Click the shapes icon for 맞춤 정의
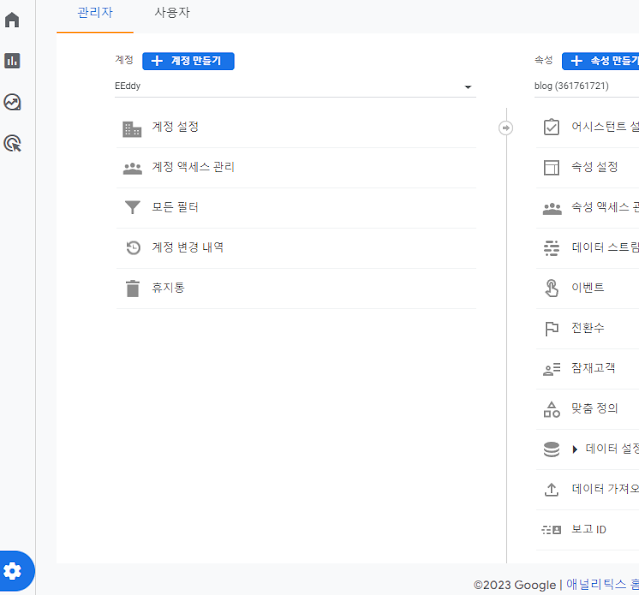This screenshot has width=639, height=595. click(552, 409)
